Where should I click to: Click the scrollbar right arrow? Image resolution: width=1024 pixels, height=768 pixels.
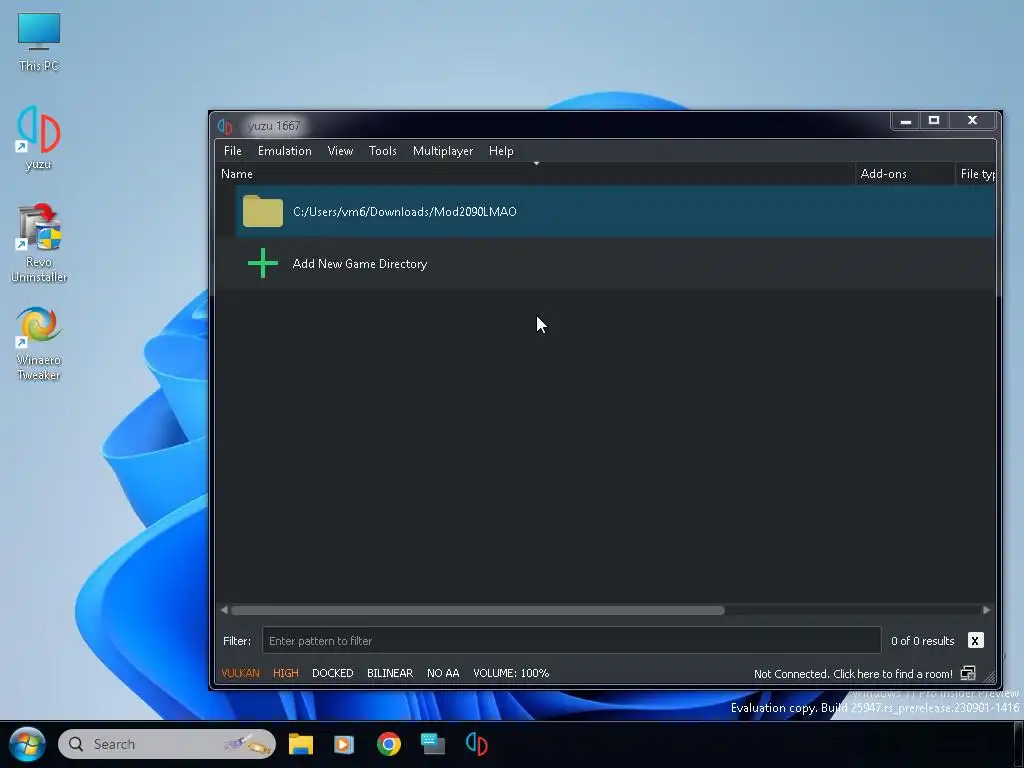coord(986,610)
